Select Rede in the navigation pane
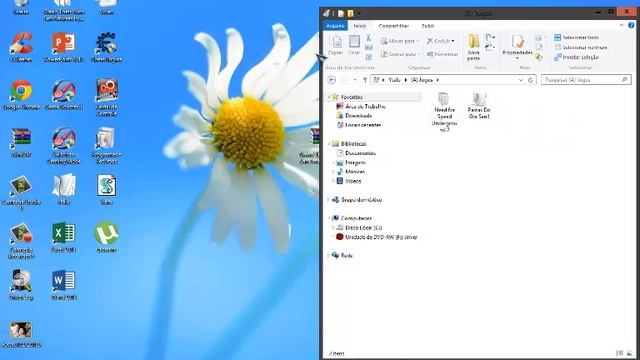 click(x=346, y=256)
